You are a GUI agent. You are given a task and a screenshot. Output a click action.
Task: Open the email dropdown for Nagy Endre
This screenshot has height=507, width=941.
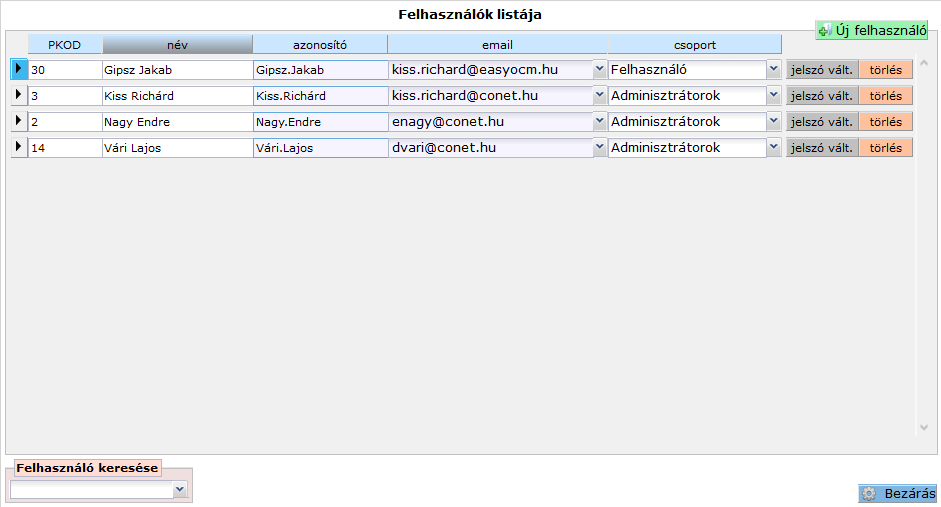[x=599, y=122]
